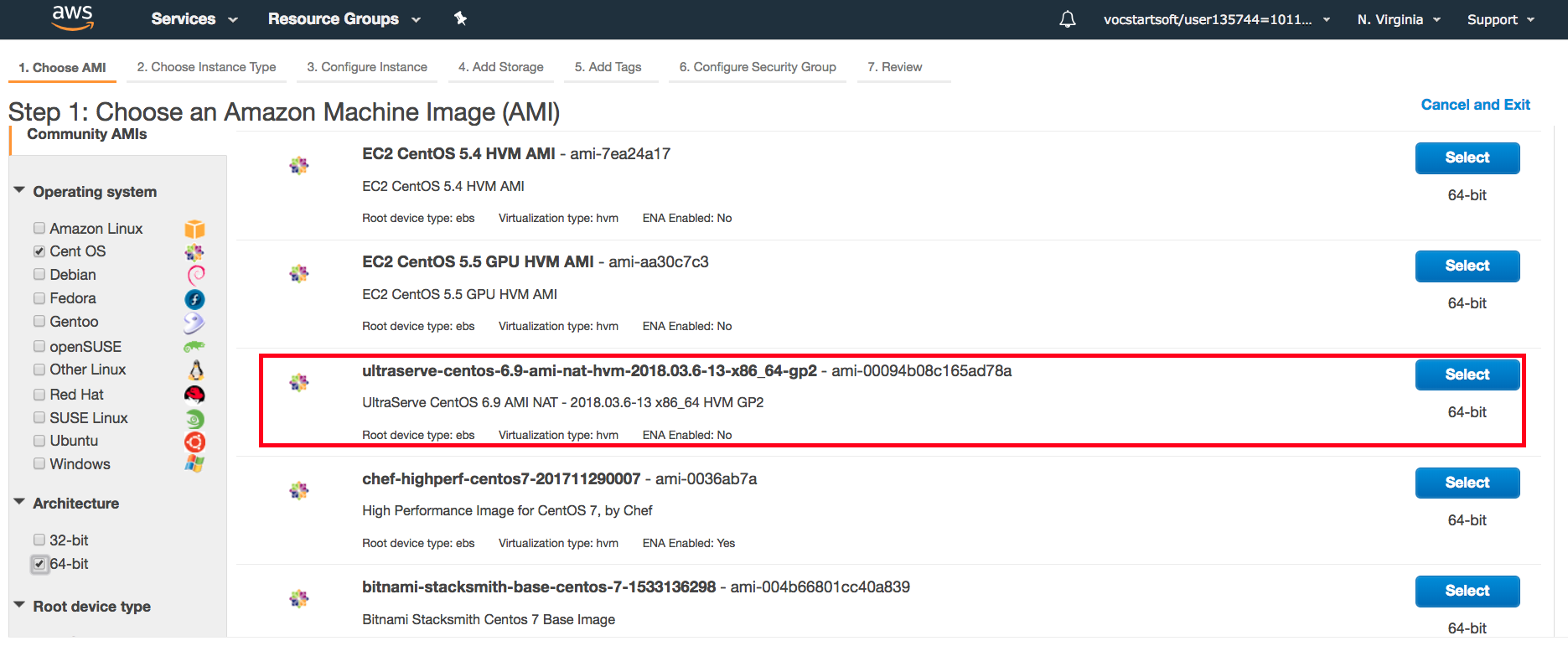The image size is (1568, 646).
Task: Click 'High Performance Image for CentOS 7, by Chef'
Action: 507,510
